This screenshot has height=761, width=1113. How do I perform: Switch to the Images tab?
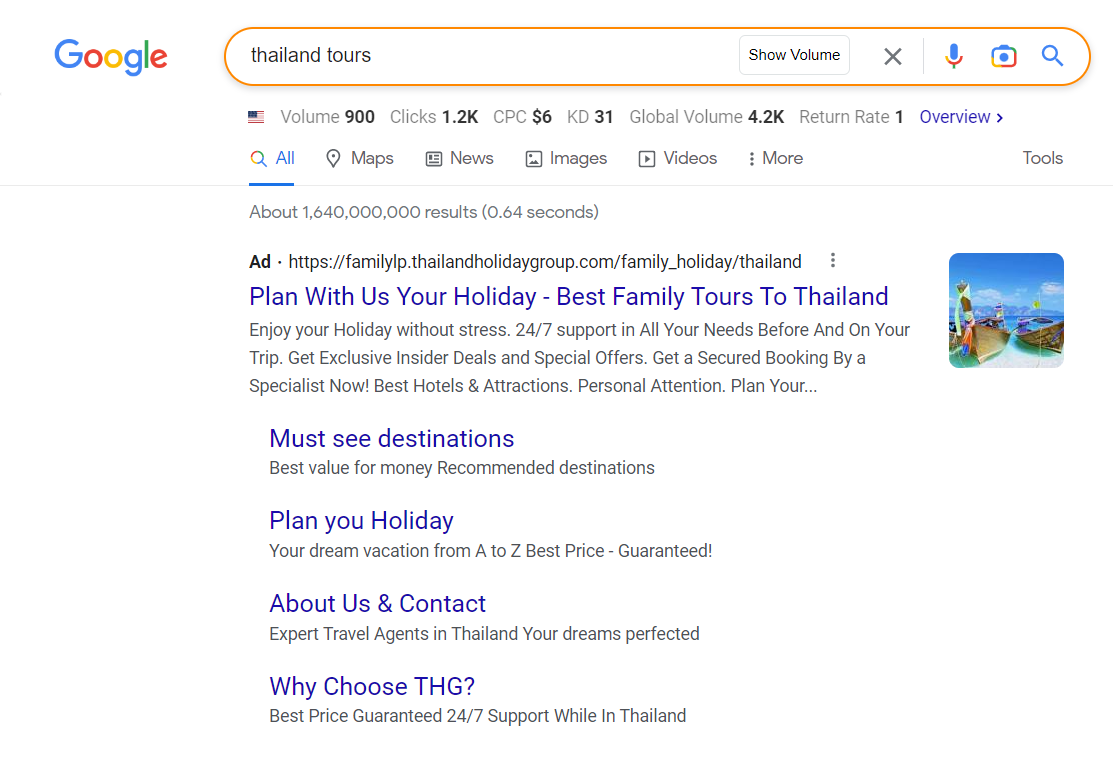click(566, 158)
